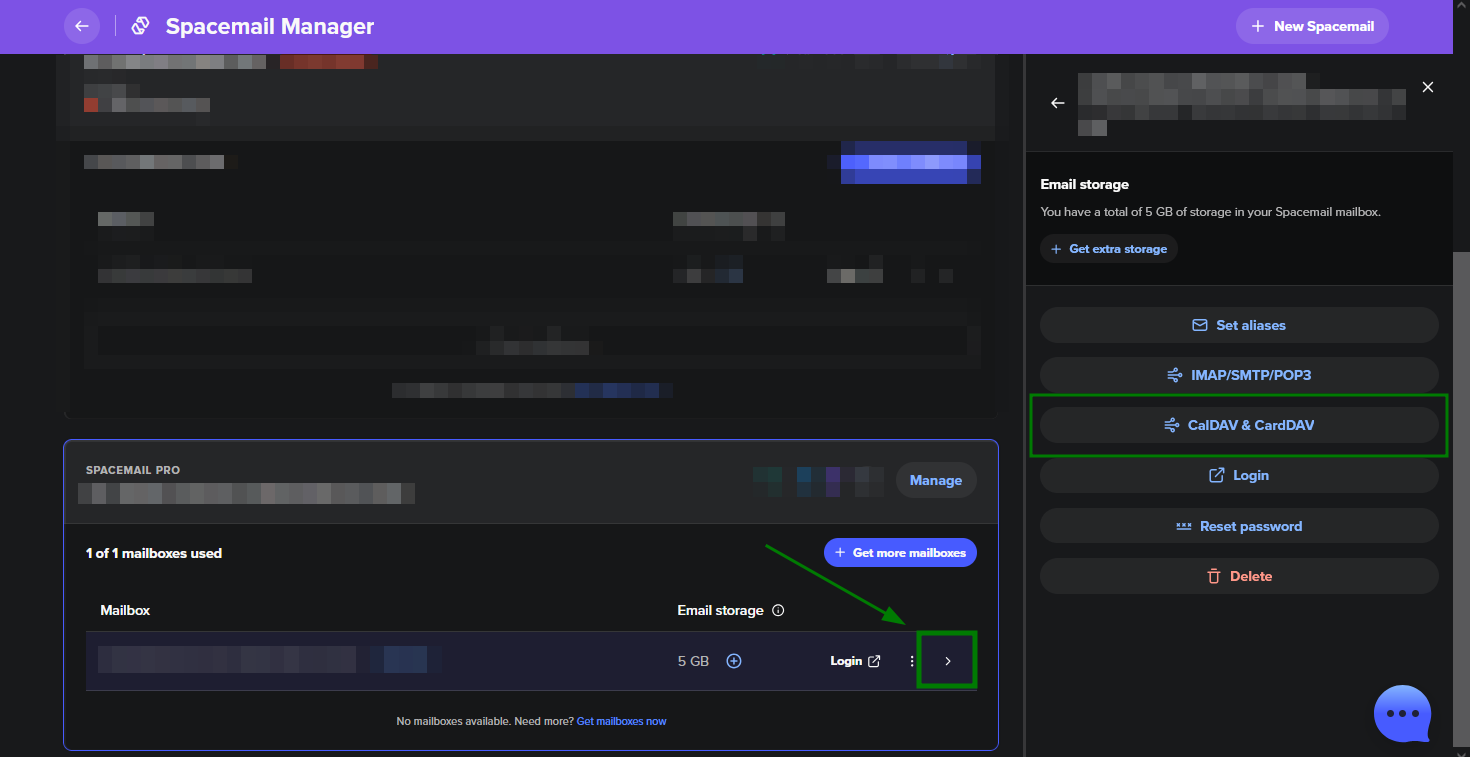Click the email storage info icon
The image size is (1470, 757).
778,610
